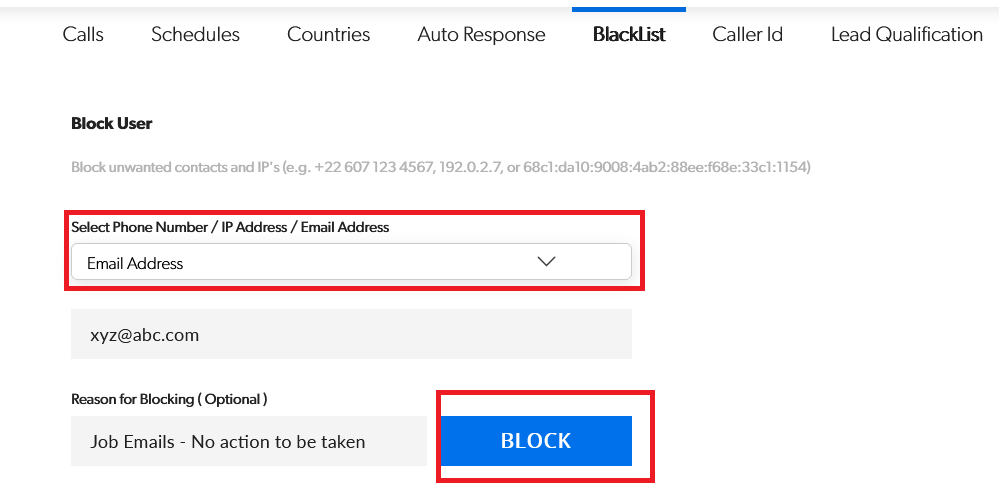
Task: Select the Auto Response tab
Action: tap(481, 34)
